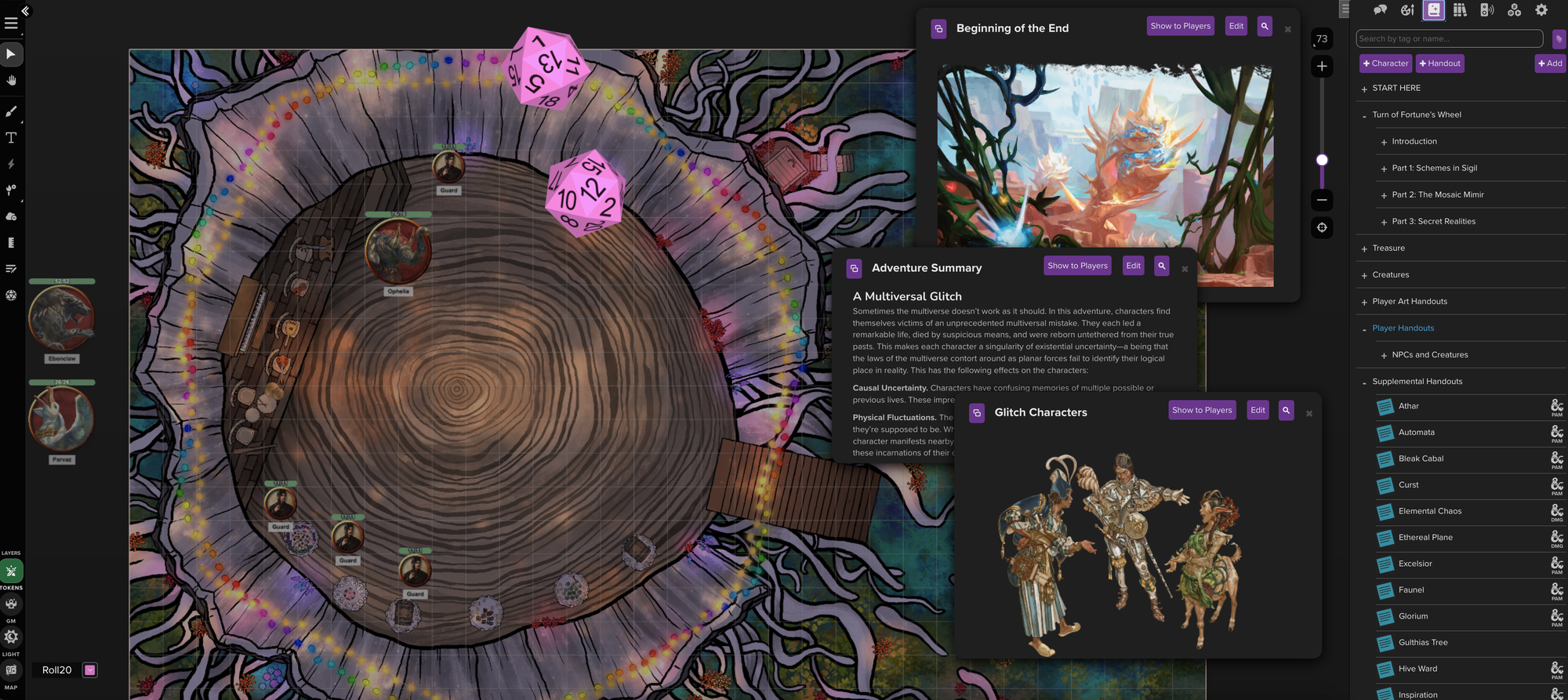Open the Settings gear tab
The image size is (1568, 700).
click(x=1541, y=10)
